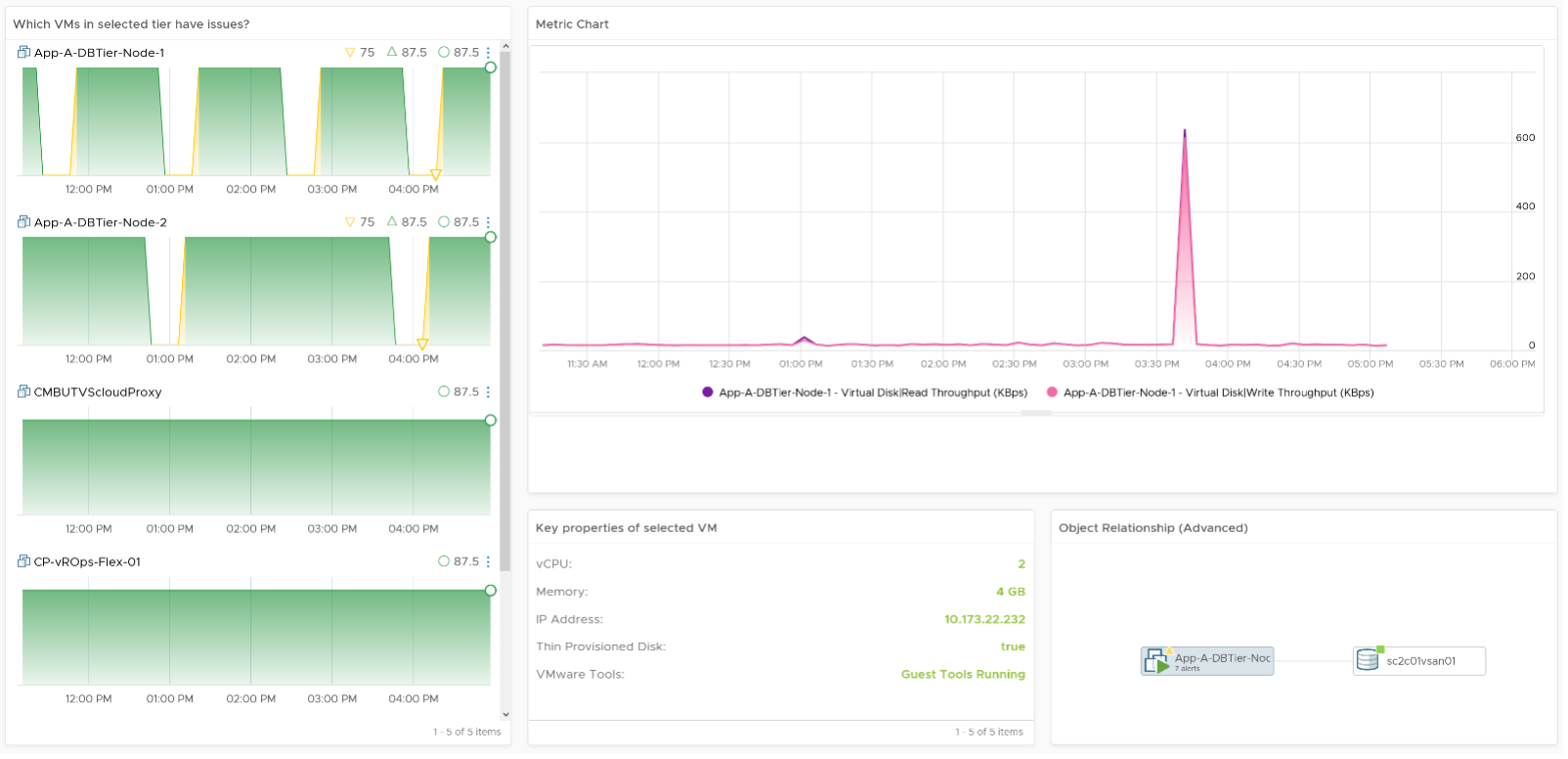Viewport: 1568px width, 759px height.
Task: Click the Metric Chart panel title
Action: tap(572, 24)
